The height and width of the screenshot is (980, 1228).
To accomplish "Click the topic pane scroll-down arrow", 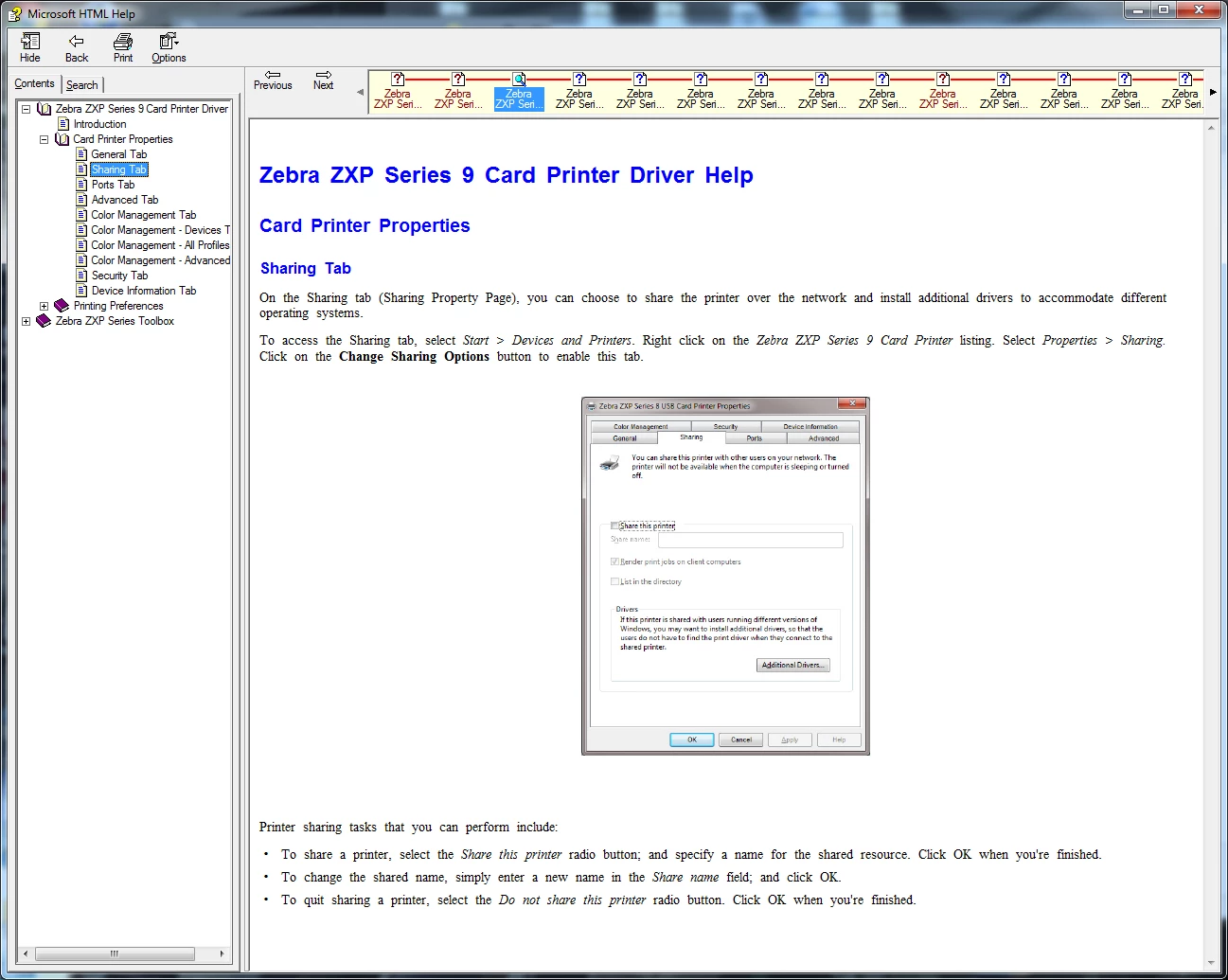I will (1211, 963).
